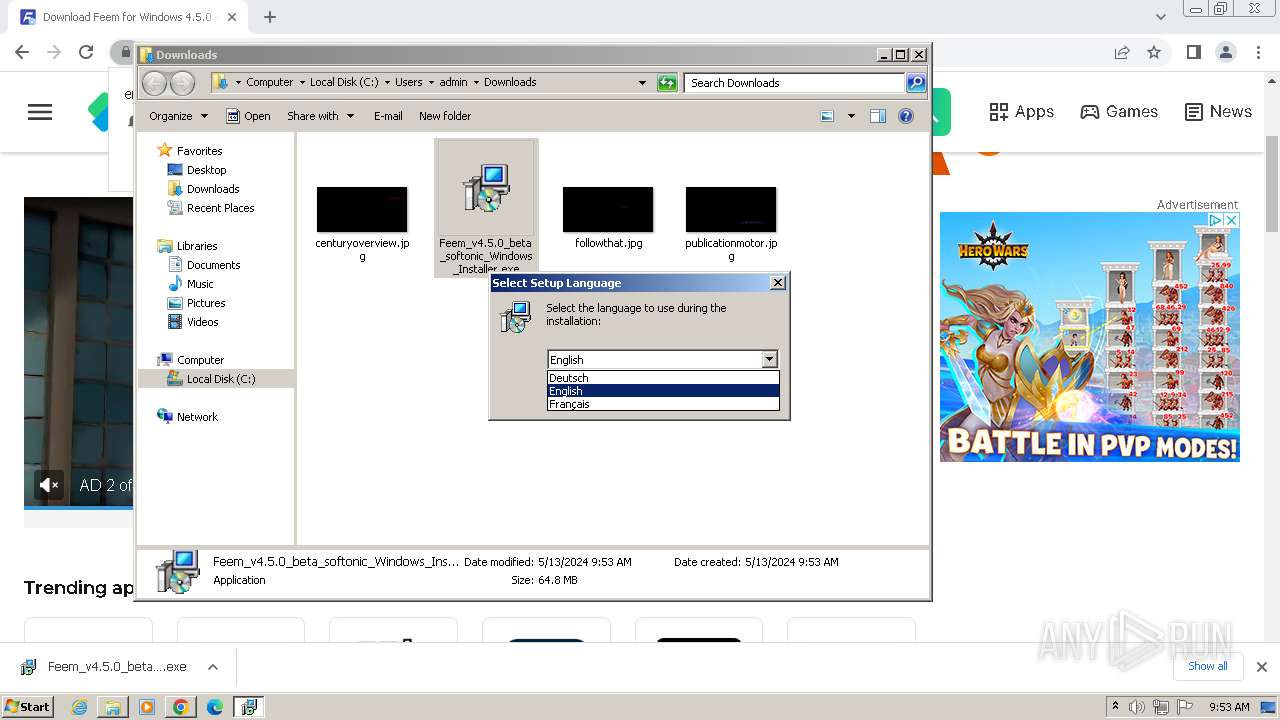Viewport: 1280px width, 720px height.
Task: Open the Organize menu in Downloads window
Action: [178, 116]
